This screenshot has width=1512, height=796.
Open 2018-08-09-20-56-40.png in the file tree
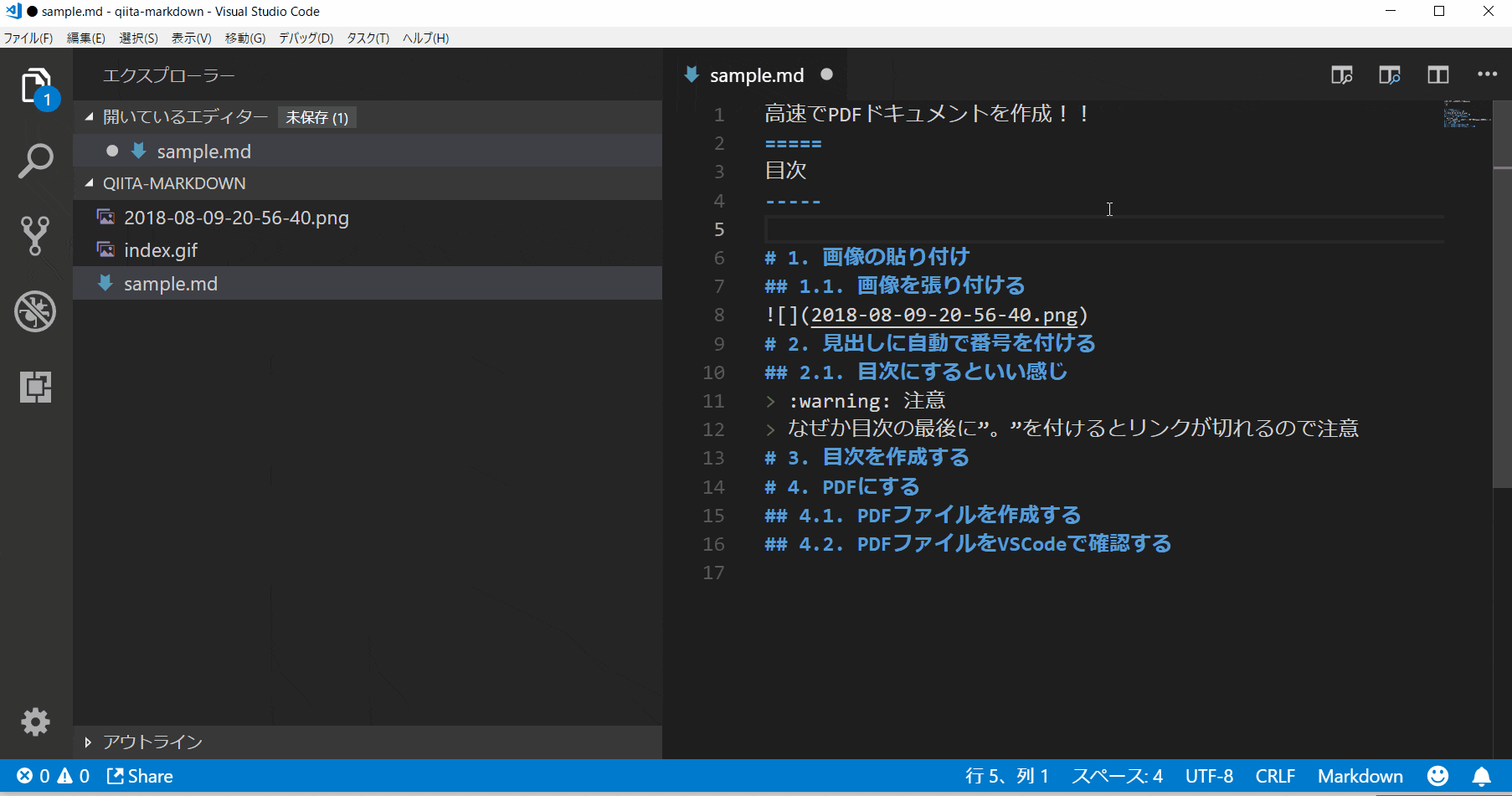(x=368, y=217)
